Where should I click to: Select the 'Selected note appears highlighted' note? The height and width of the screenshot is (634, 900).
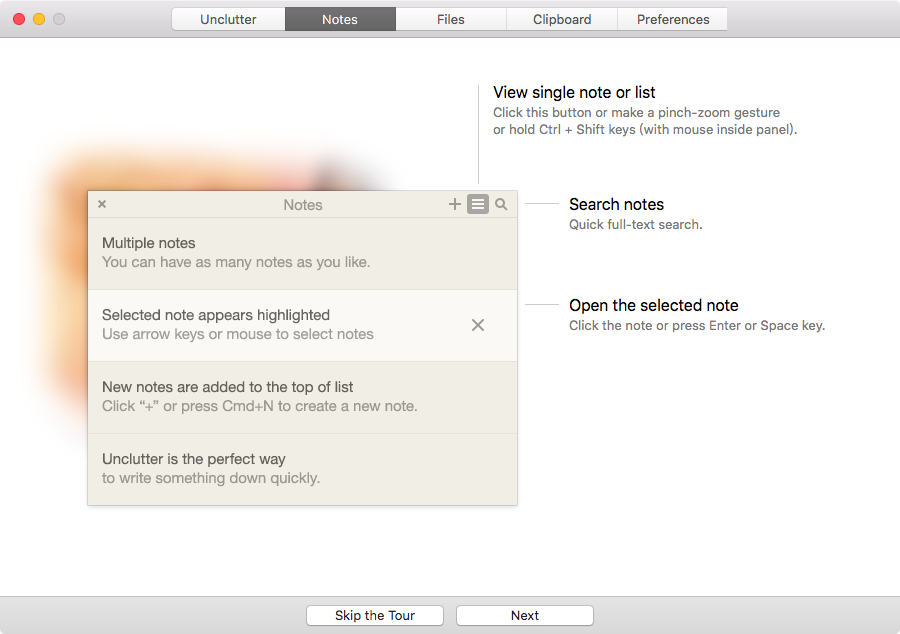[x=302, y=325]
